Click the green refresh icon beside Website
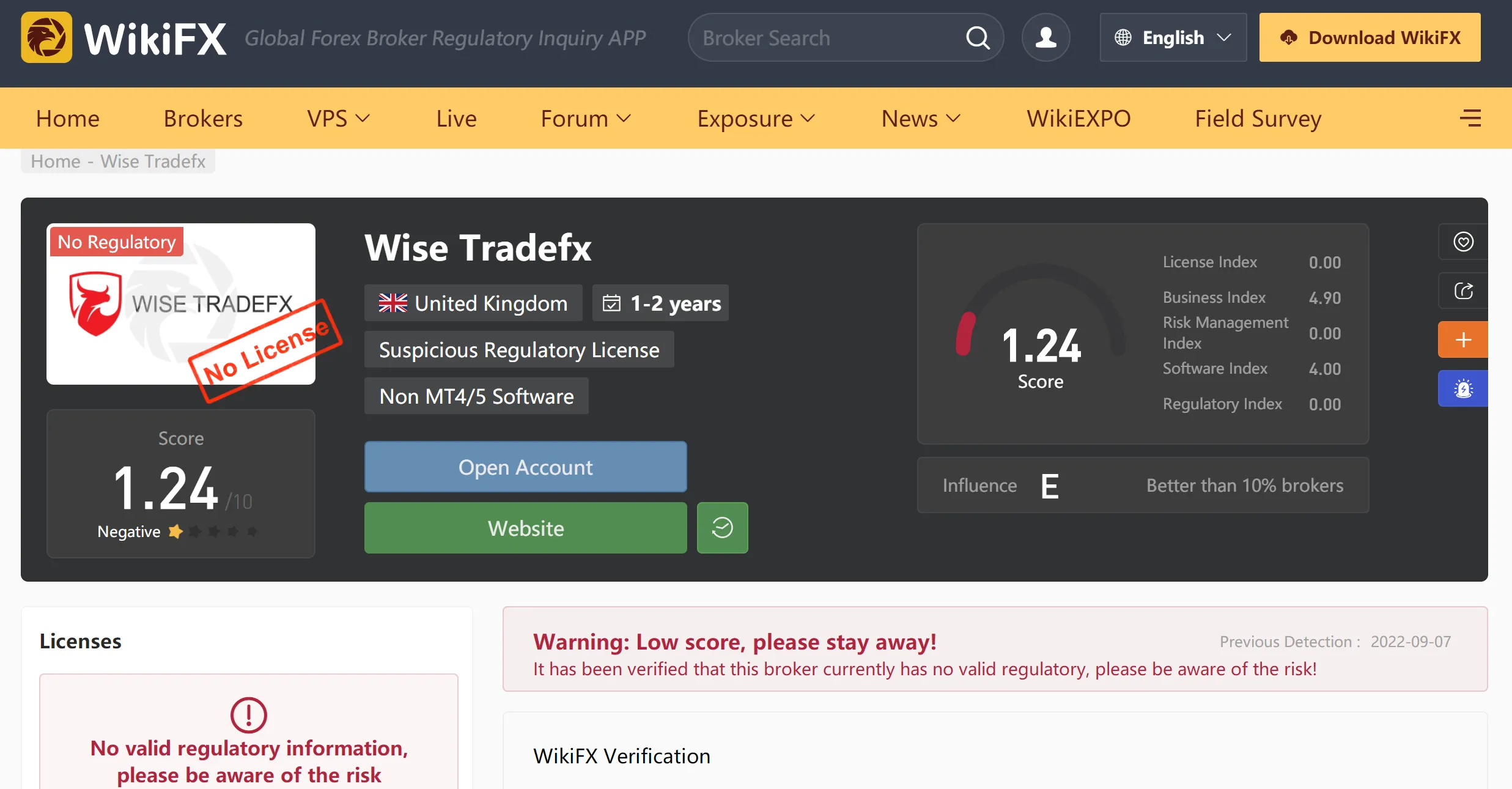The height and width of the screenshot is (789, 1512). (722, 528)
